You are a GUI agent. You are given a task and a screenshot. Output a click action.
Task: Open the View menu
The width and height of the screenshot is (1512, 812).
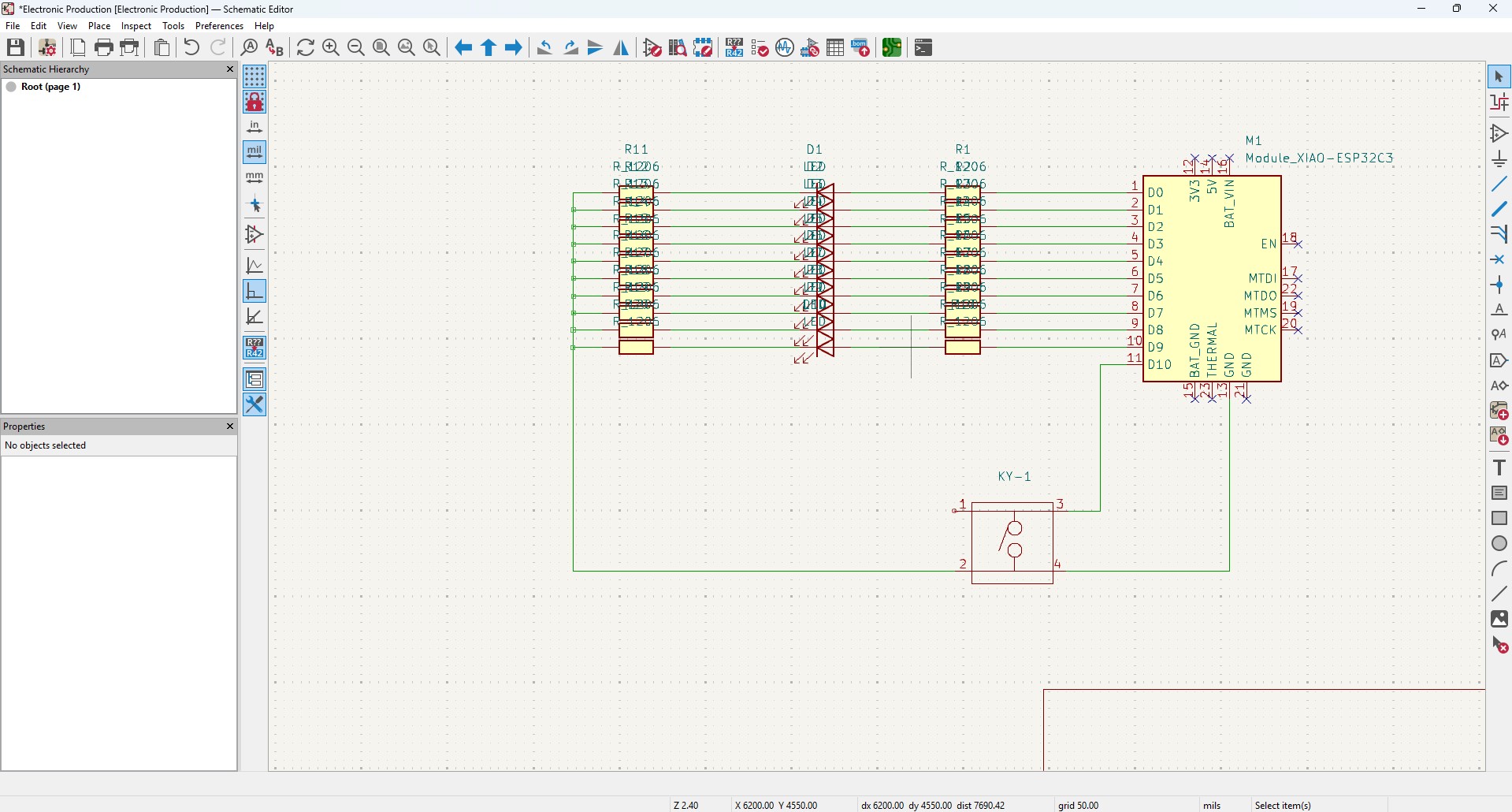click(x=68, y=26)
